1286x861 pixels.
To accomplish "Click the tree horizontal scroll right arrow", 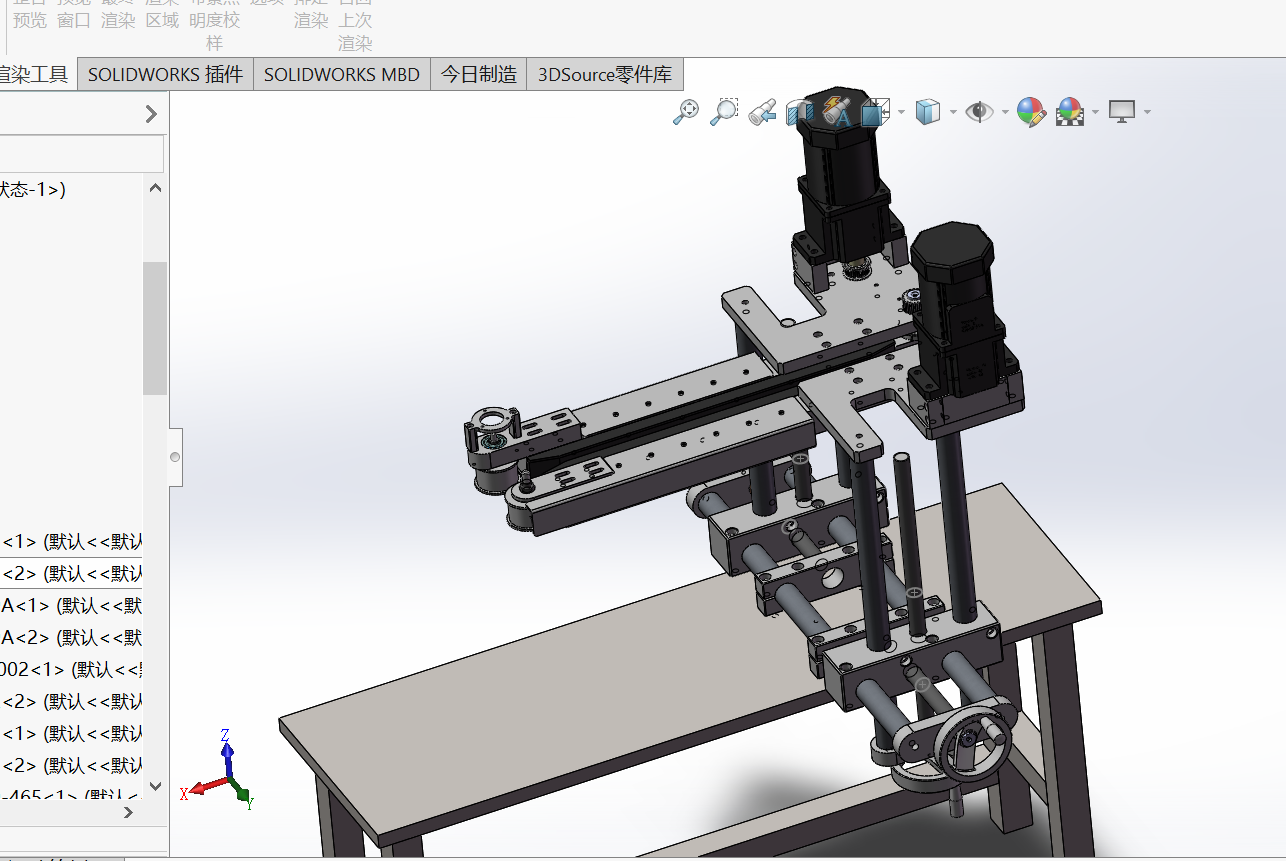I will (128, 813).
